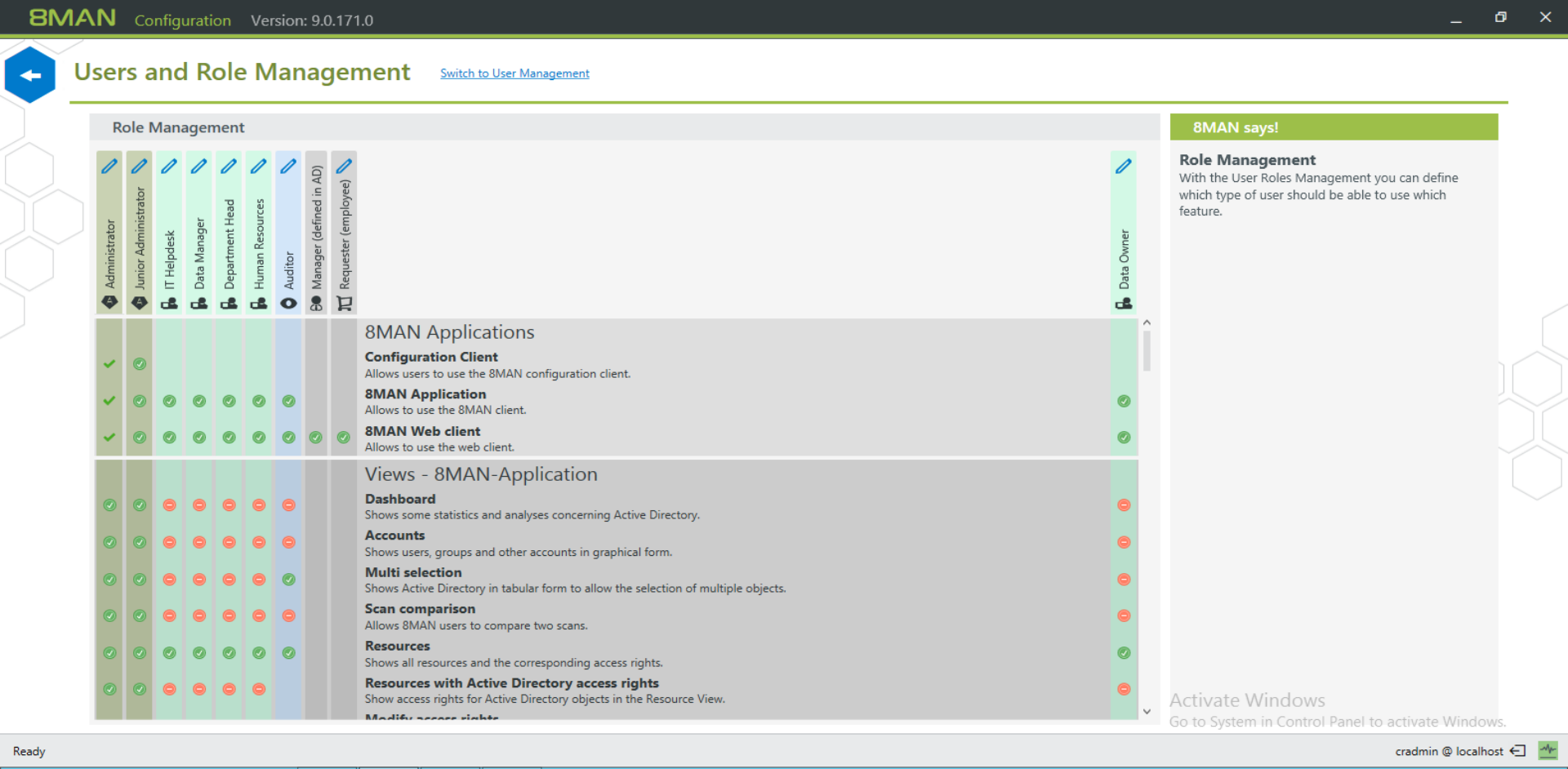Select the Data Owner role column header
The image size is (1568, 769).
click(x=1124, y=233)
